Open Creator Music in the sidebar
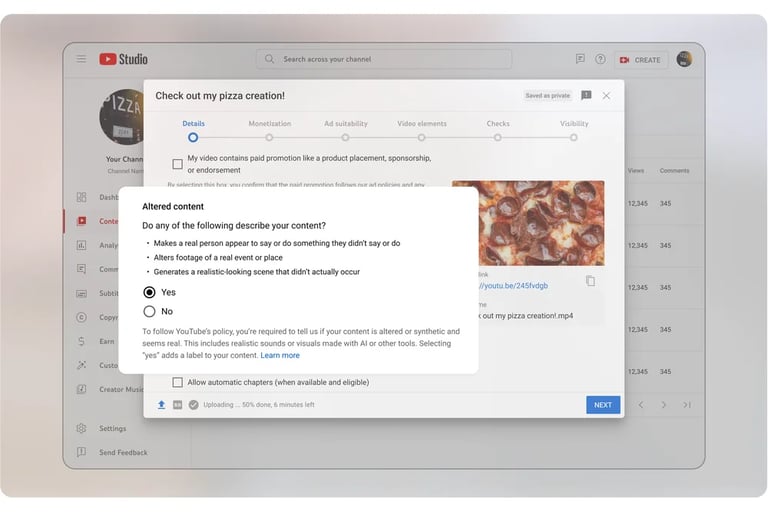 109,389
